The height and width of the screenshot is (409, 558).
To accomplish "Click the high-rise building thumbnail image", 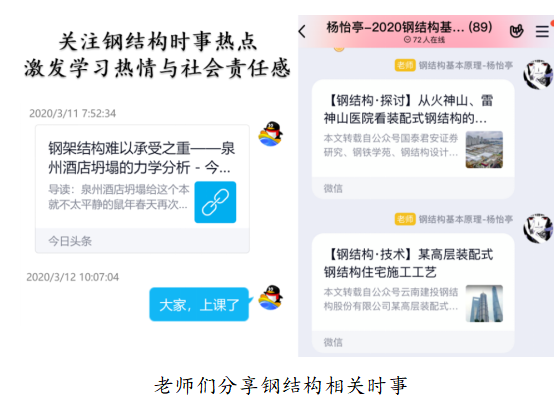I will (x=484, y=303).
